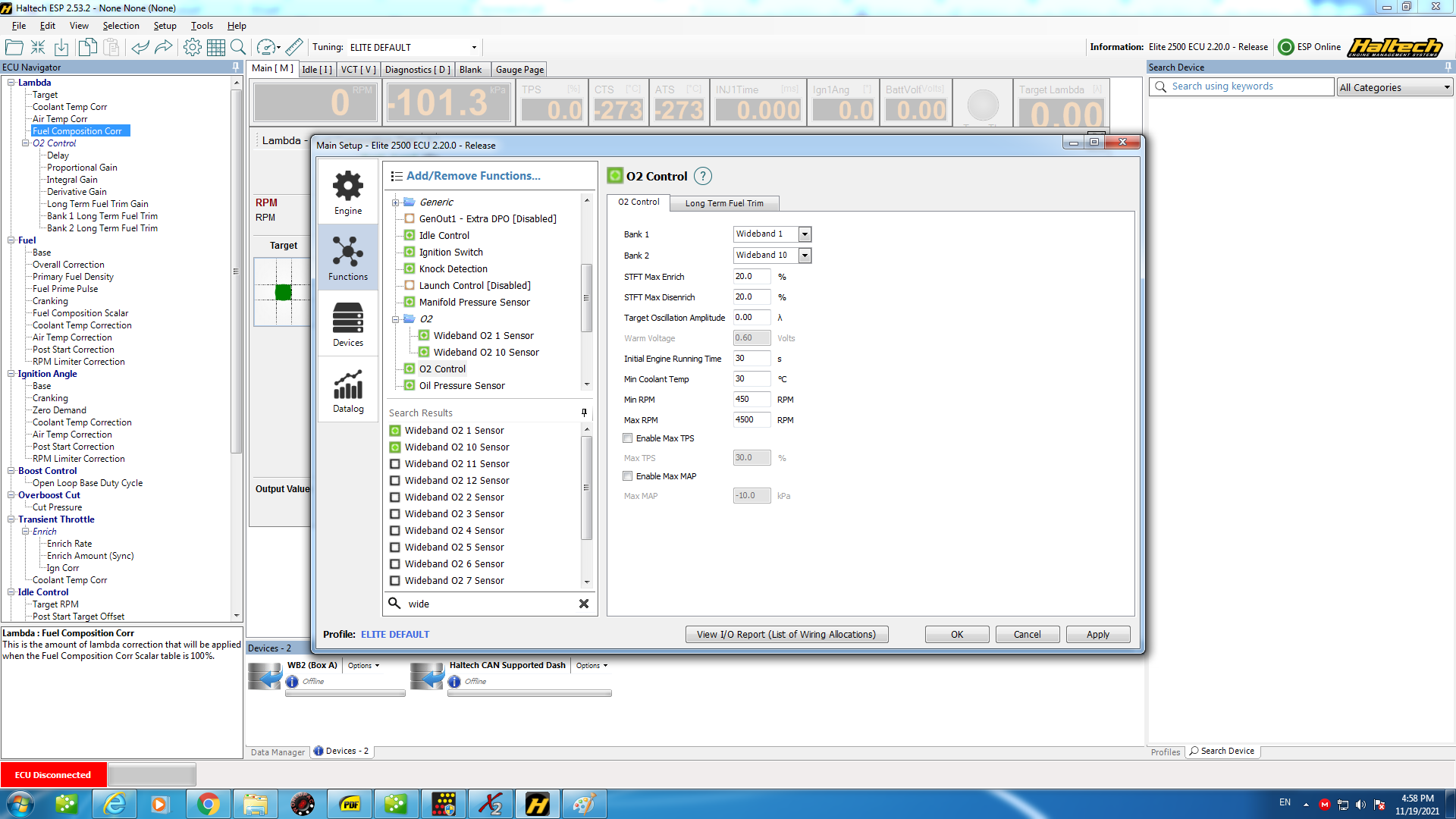1456x819 pixels.
Task: Disable Wideband O2 10 Sensor in results
Action: 395,447
